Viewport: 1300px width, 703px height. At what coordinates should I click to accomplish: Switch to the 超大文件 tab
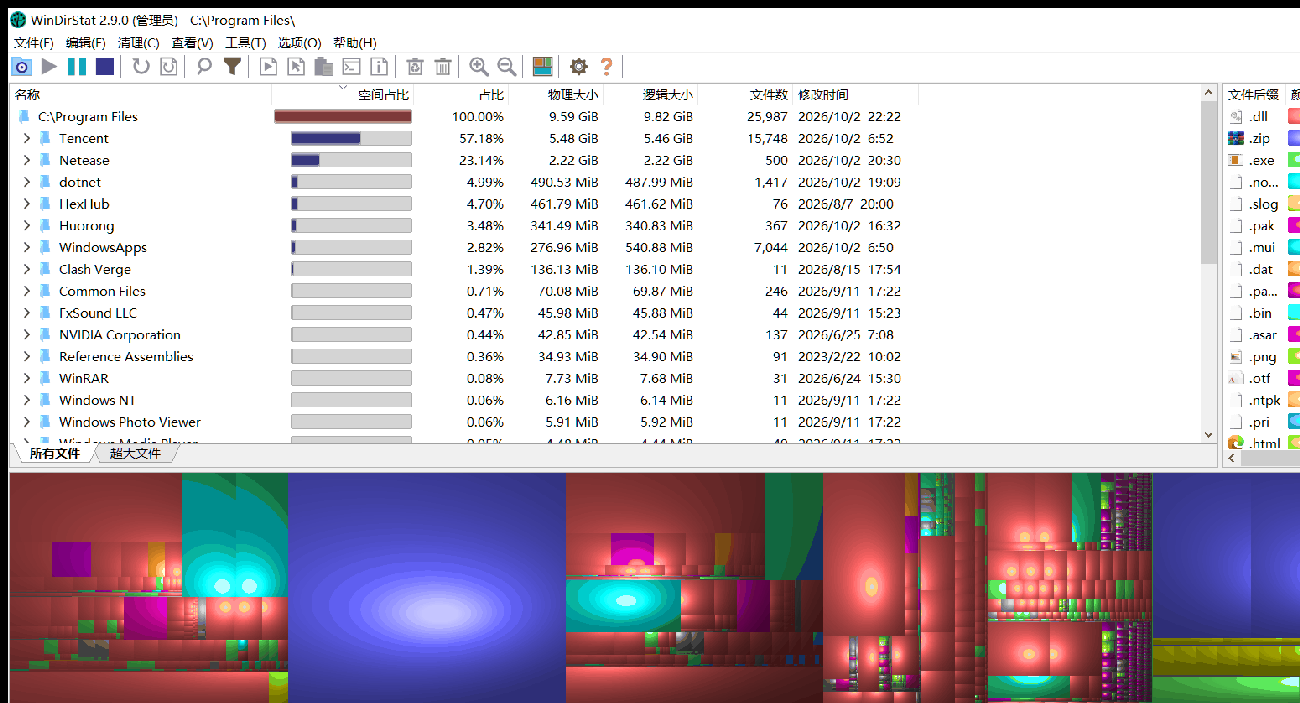[x=135, y=454]
